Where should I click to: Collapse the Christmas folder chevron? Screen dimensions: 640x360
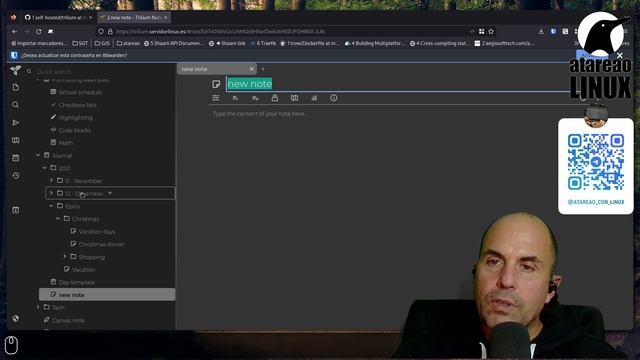point(58,218)
